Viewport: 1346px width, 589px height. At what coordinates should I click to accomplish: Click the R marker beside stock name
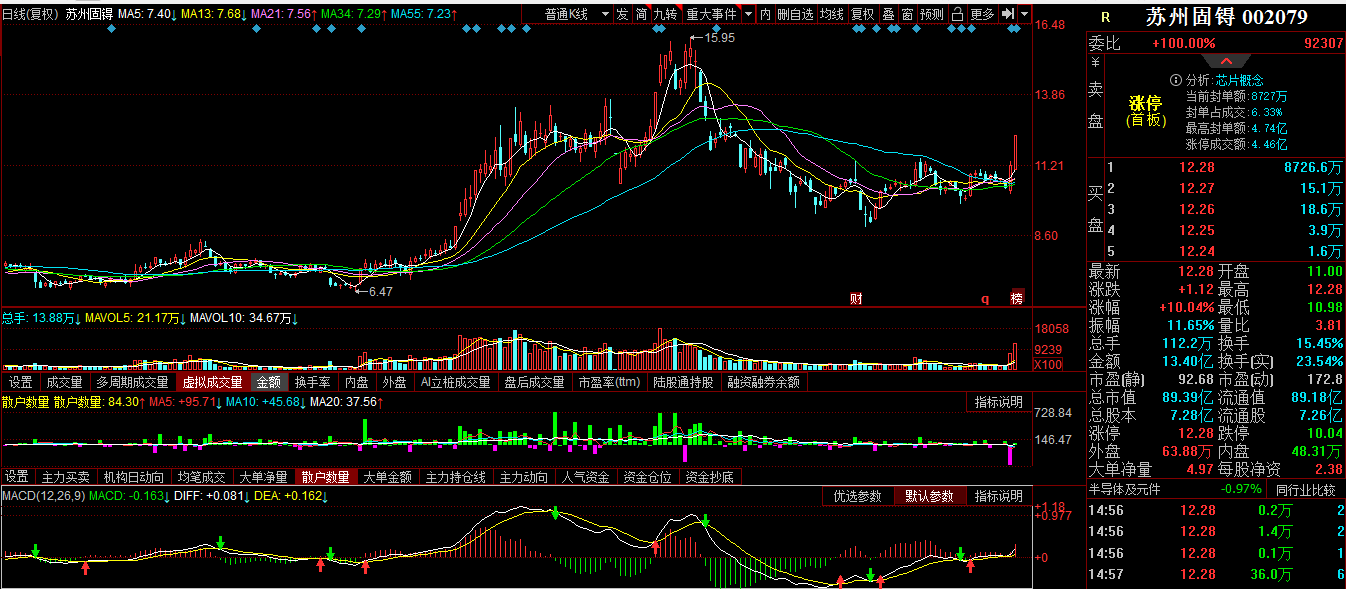[x=1105, y=17]
